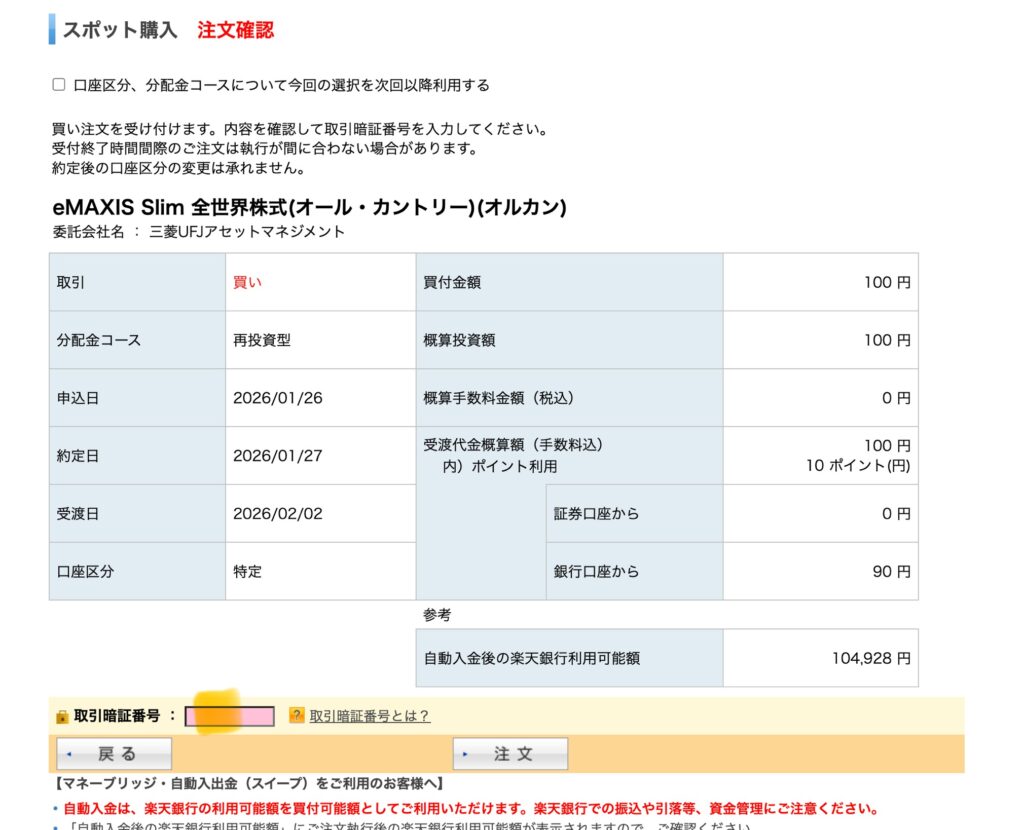Click the 受渡日 date 2026/02/02
Screen dimensions: 1024x830
point(277,514)
